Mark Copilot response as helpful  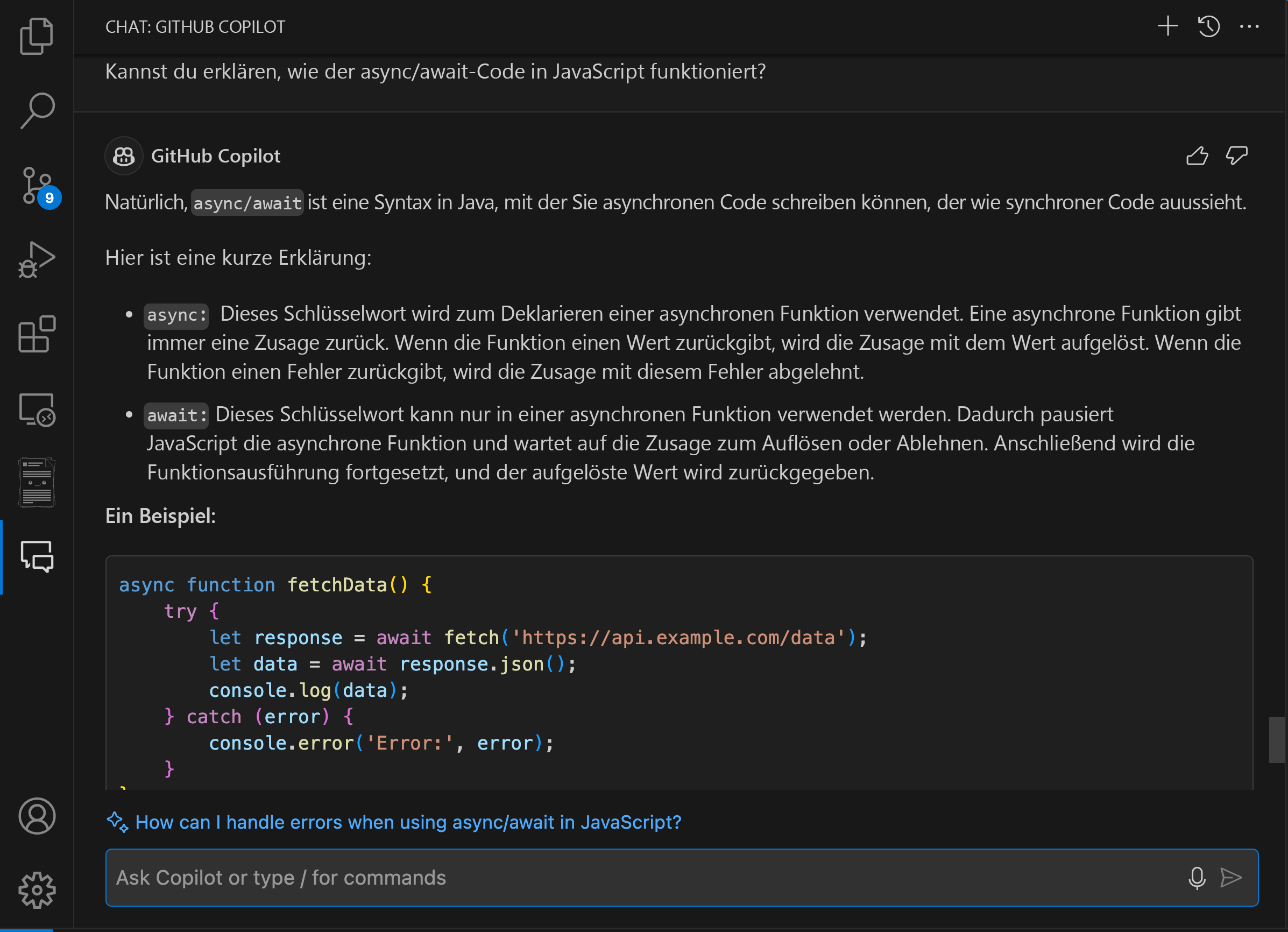pyautogui.click(x=1197, y=156)
